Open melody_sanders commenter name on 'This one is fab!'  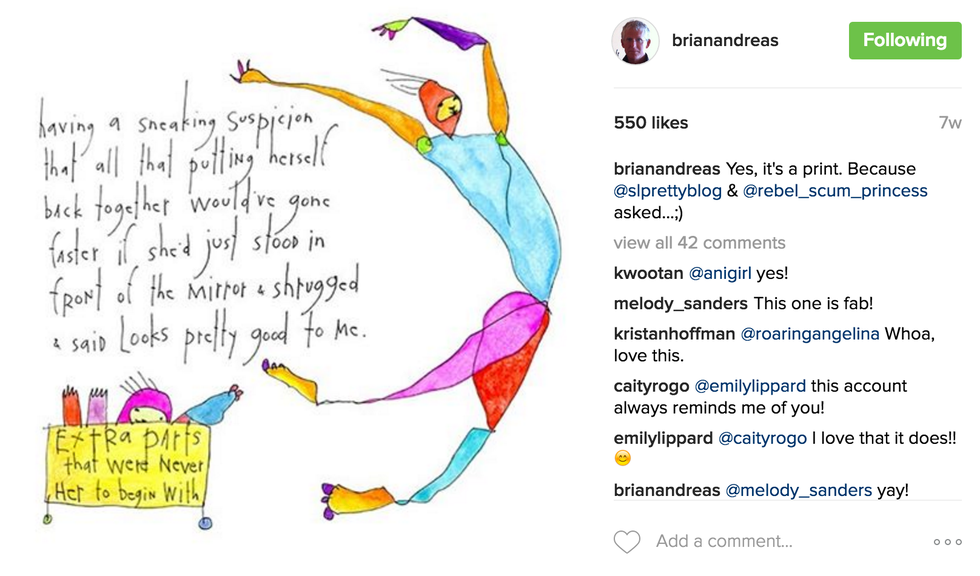(x=681, y=304)
